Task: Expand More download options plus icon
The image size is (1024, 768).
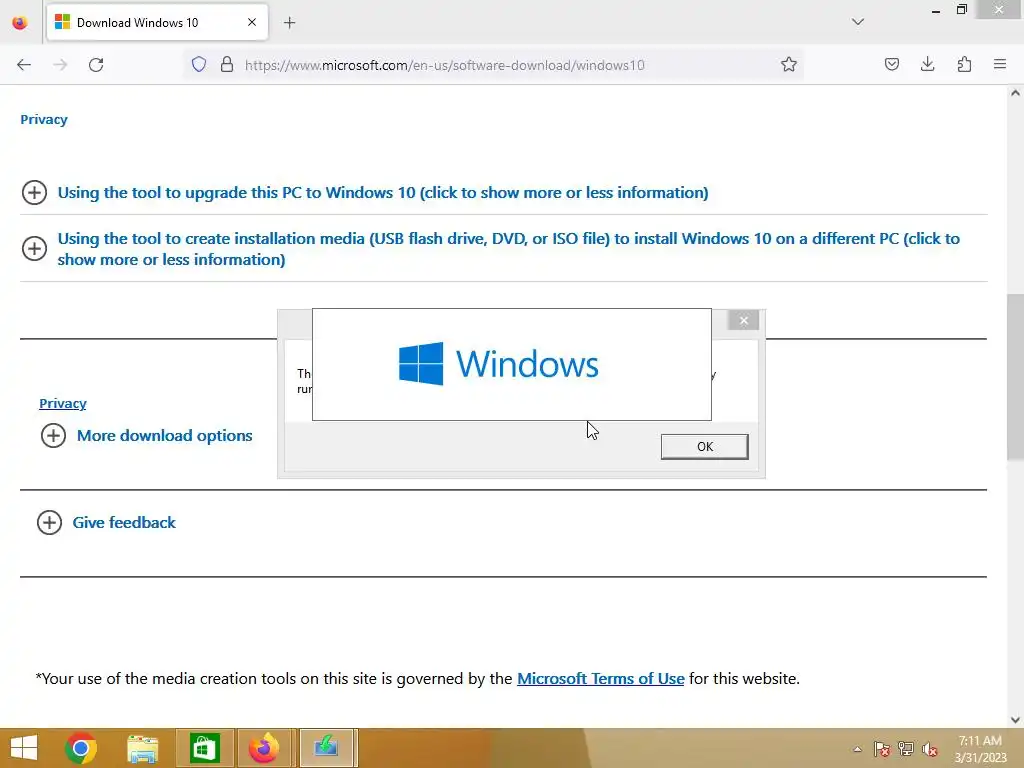Action: point(54,436)
